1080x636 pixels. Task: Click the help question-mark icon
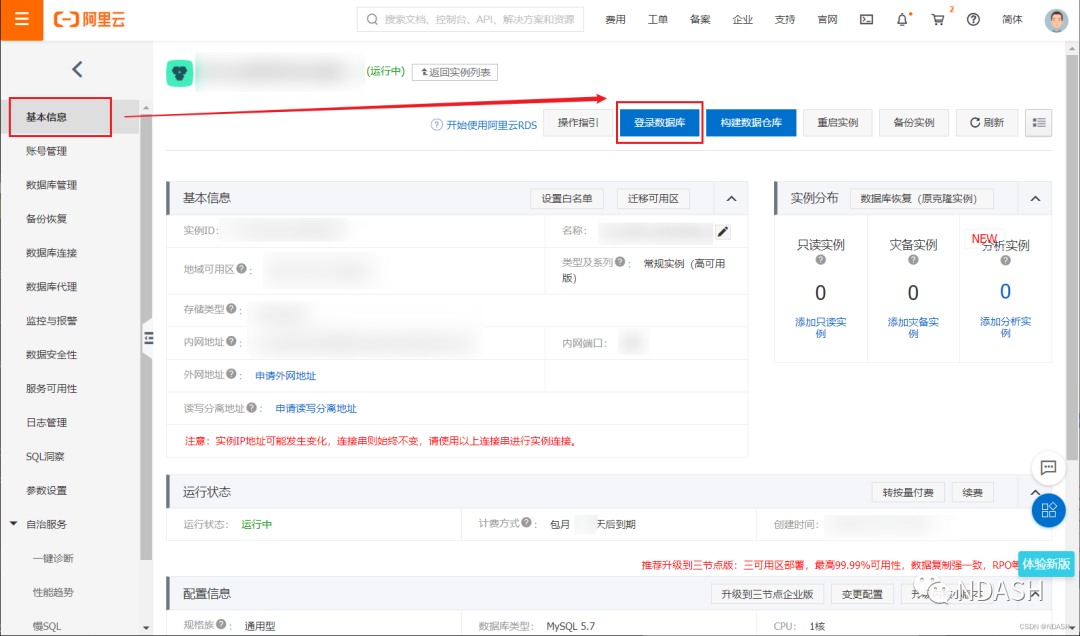click(x=973, y=19)
